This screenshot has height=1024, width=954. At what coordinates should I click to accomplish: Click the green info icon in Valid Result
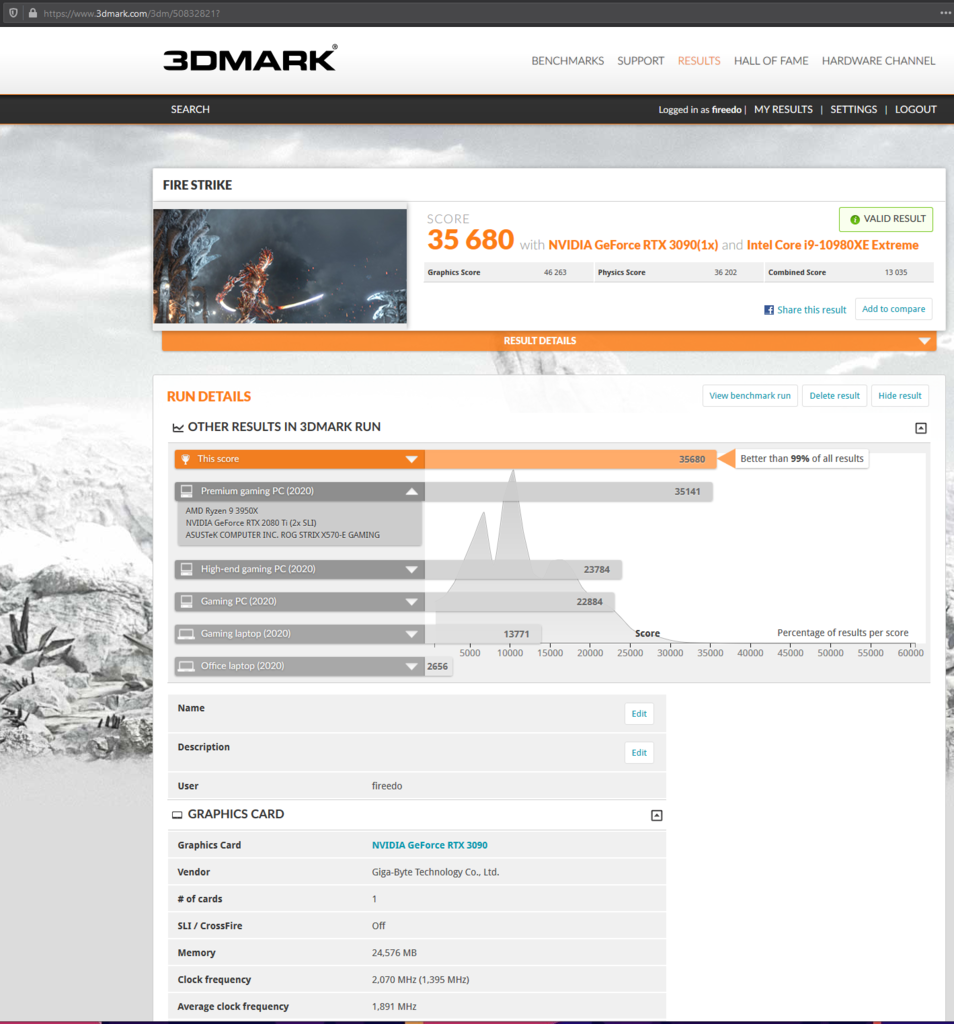click(x=855, y=219)
